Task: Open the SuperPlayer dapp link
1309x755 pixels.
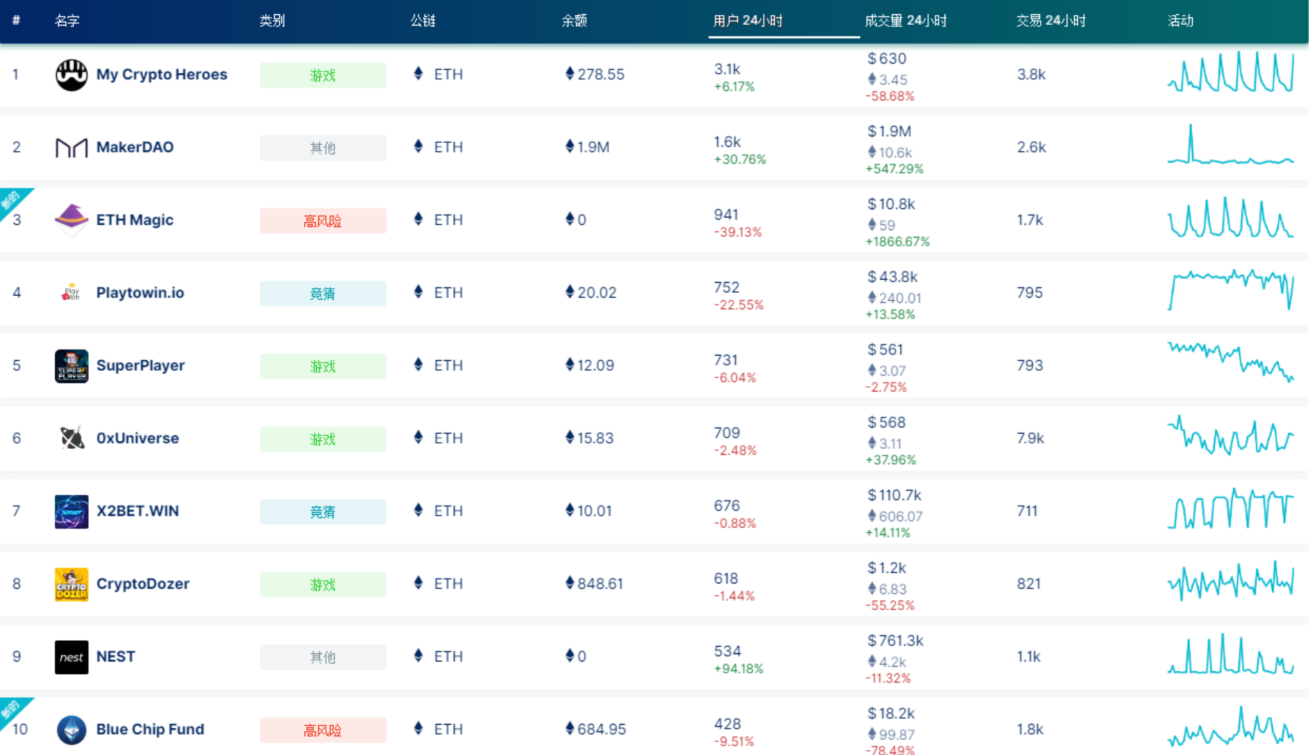Action: click(141, 365)
